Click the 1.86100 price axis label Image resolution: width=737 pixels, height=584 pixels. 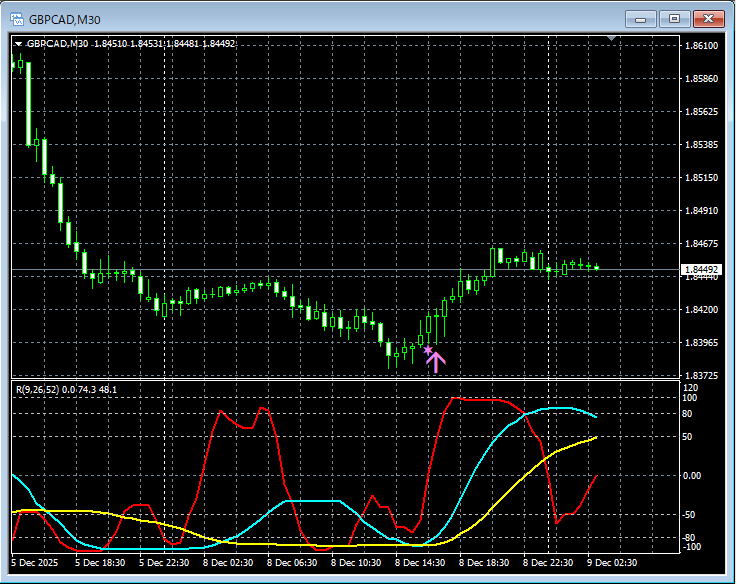tap(700, 46)
